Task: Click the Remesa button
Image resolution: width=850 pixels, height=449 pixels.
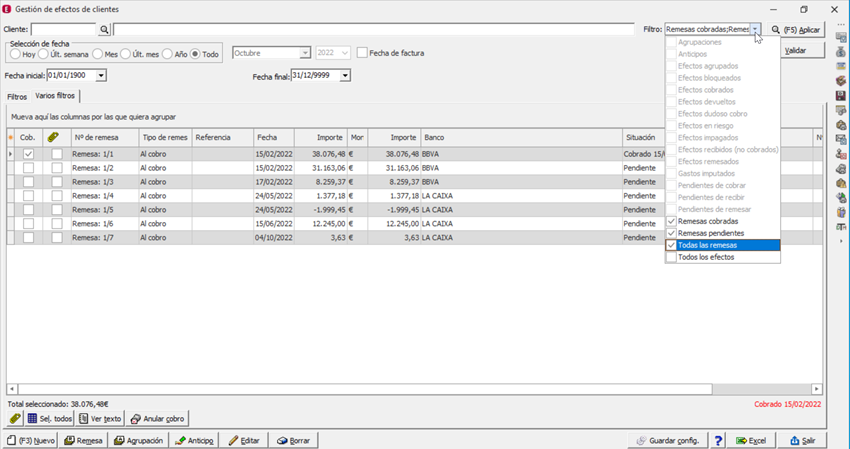Action: tap(83, 440)
